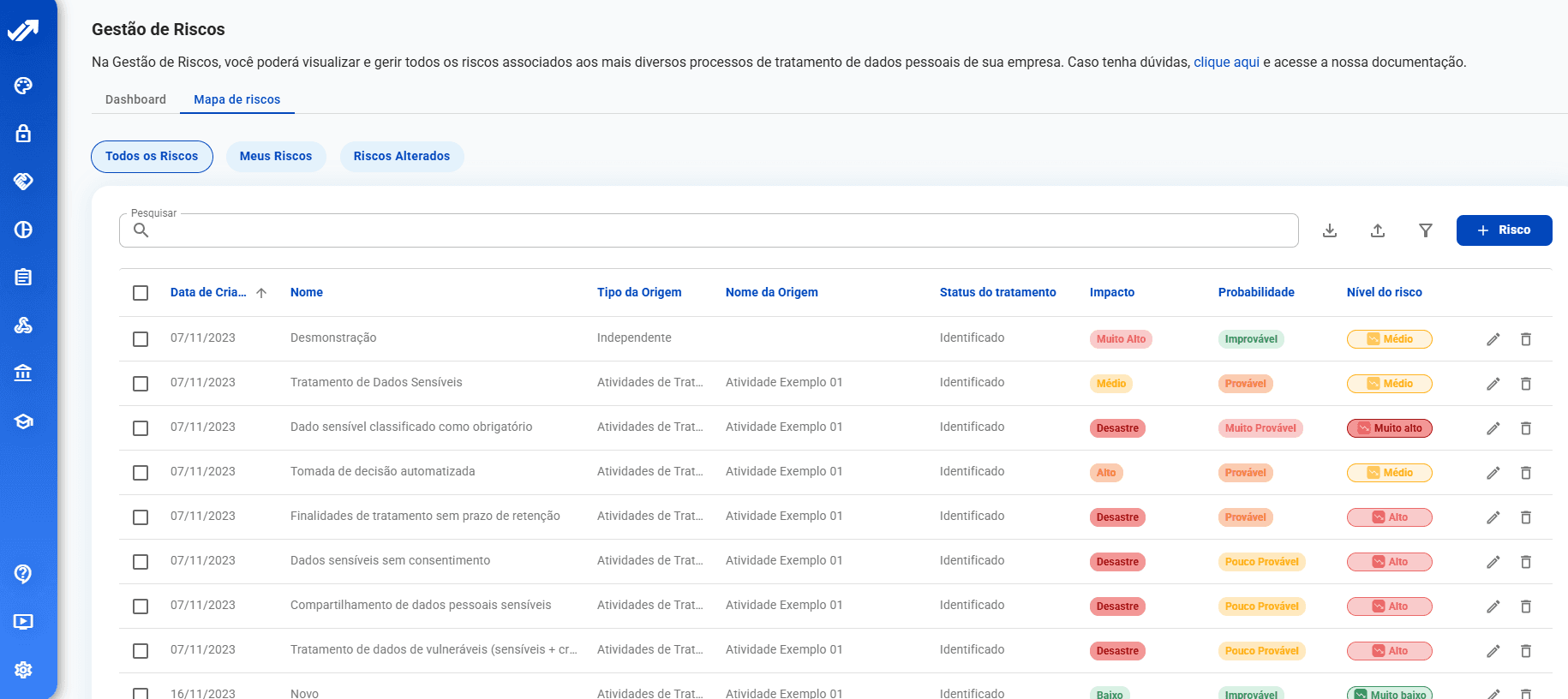Tick the Tomada de decisão automatizada checkbox

pos(141,473)
